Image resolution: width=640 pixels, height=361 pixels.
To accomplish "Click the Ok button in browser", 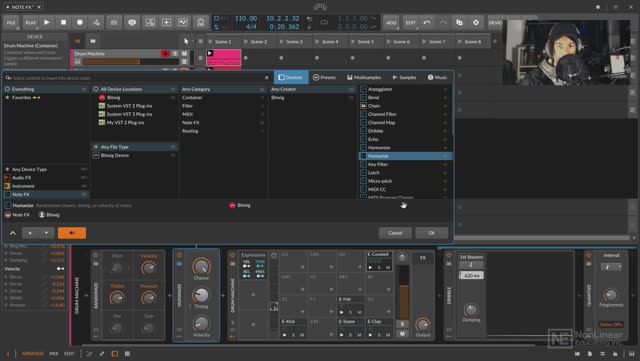I will tap(431, 233).
